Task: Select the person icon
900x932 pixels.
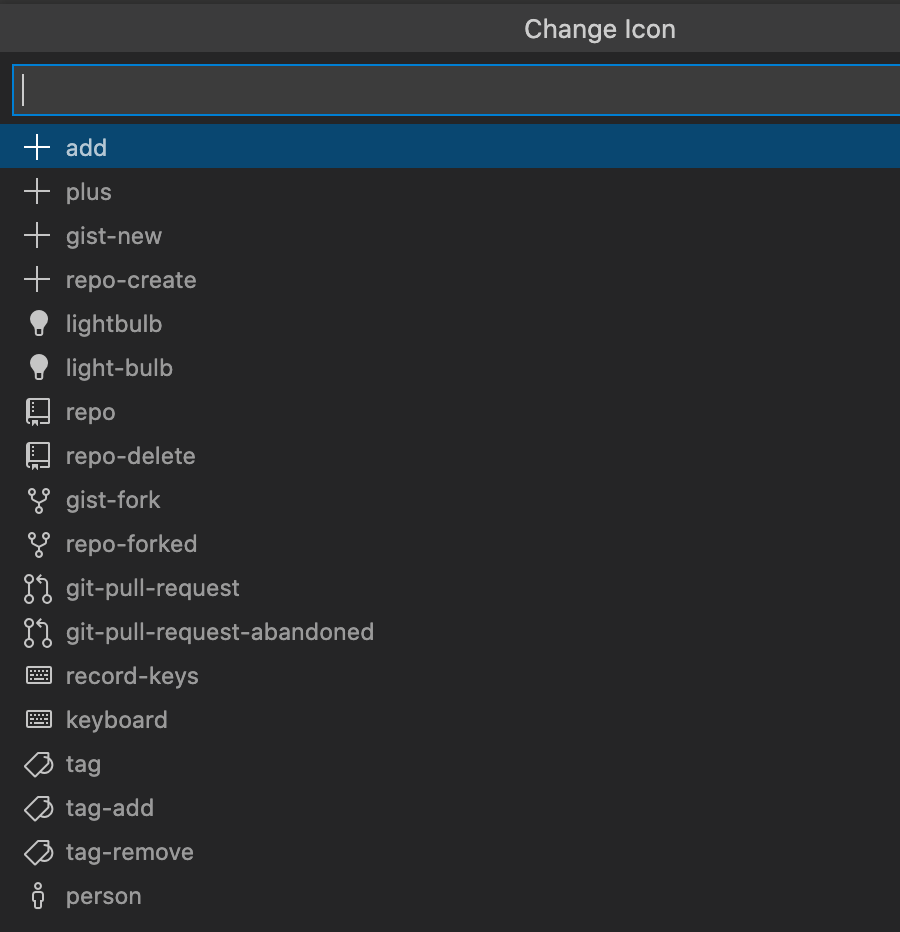Action: click(103, 896)
